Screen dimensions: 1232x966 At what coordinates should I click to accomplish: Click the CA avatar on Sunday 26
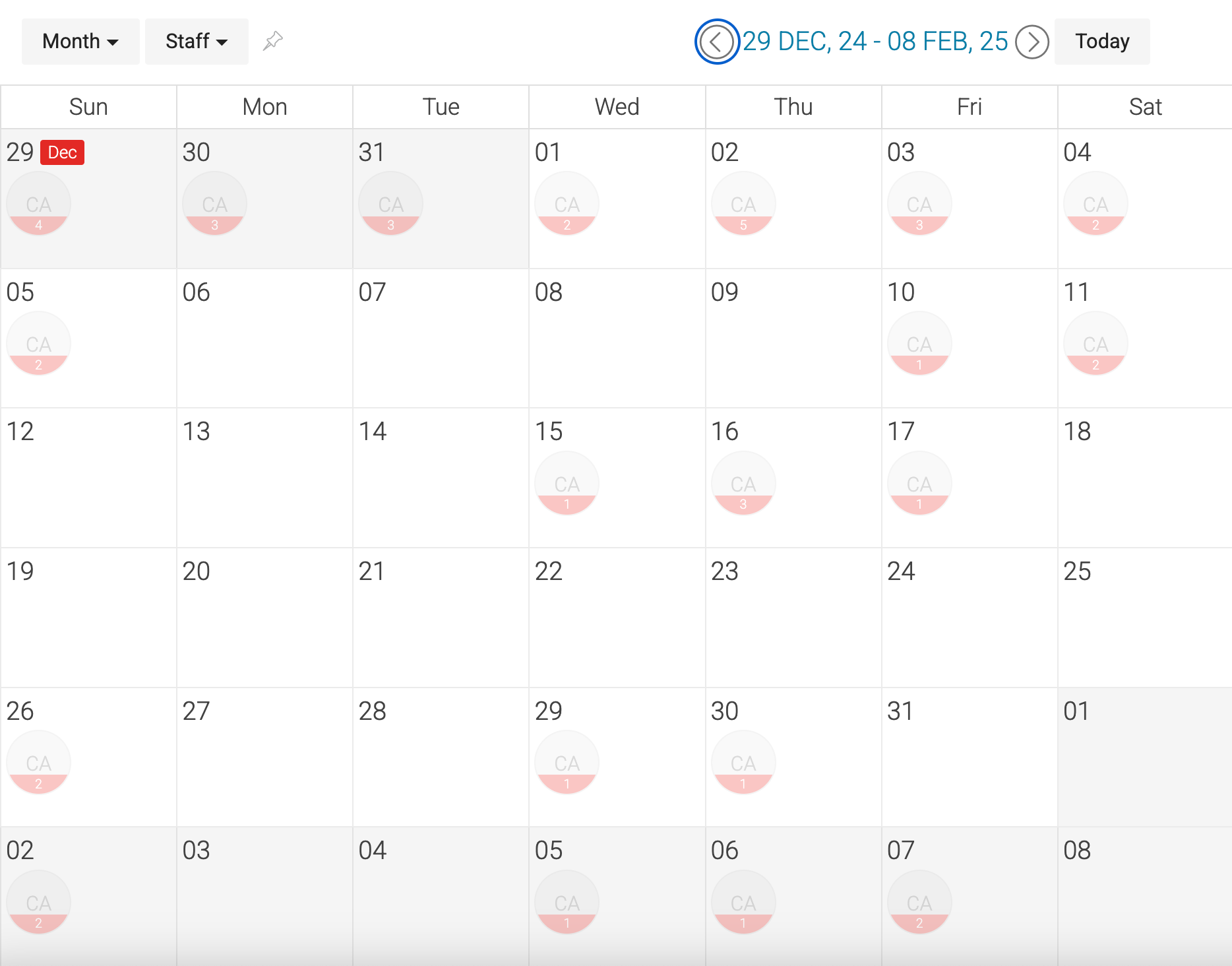coord(38,762)
